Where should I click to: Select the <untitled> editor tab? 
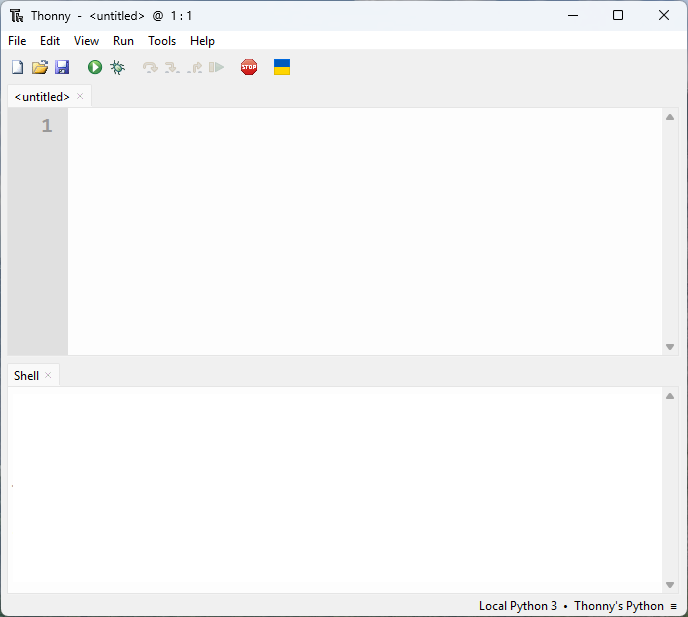(x=42, y=97)
